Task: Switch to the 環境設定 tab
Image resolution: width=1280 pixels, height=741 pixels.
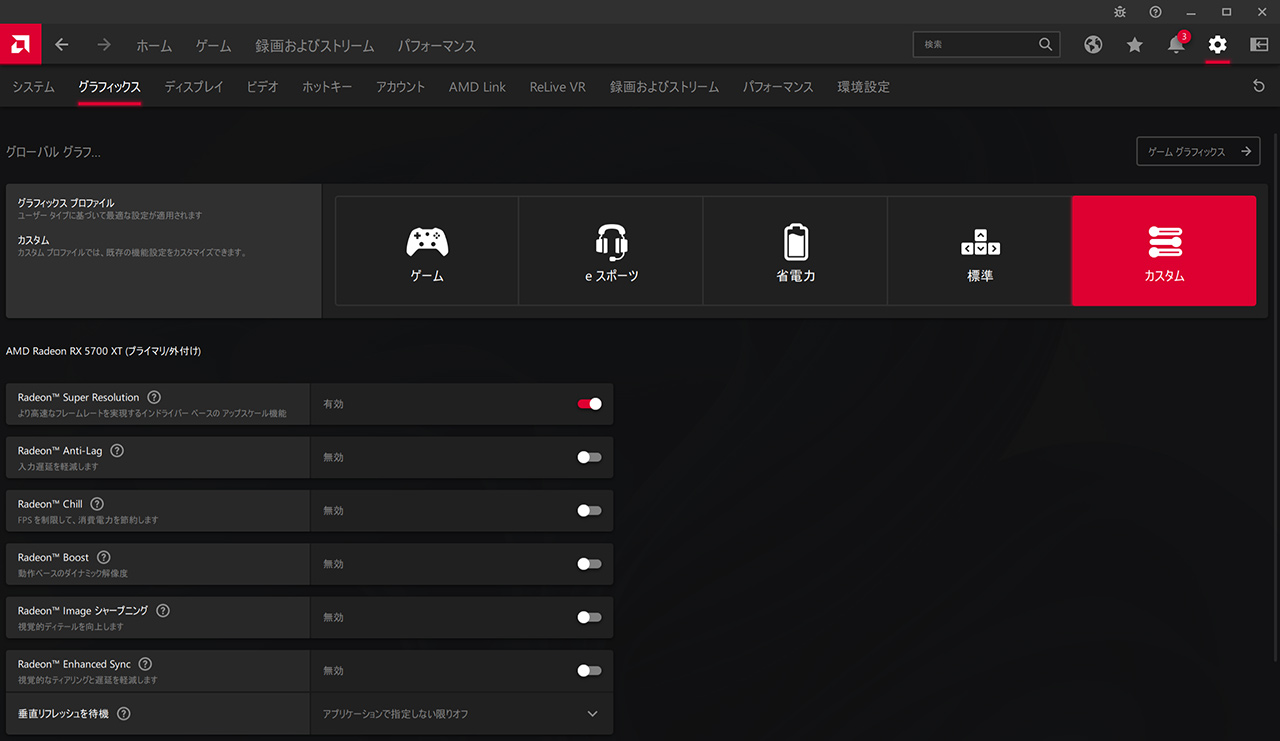Action: coord(863,87)
